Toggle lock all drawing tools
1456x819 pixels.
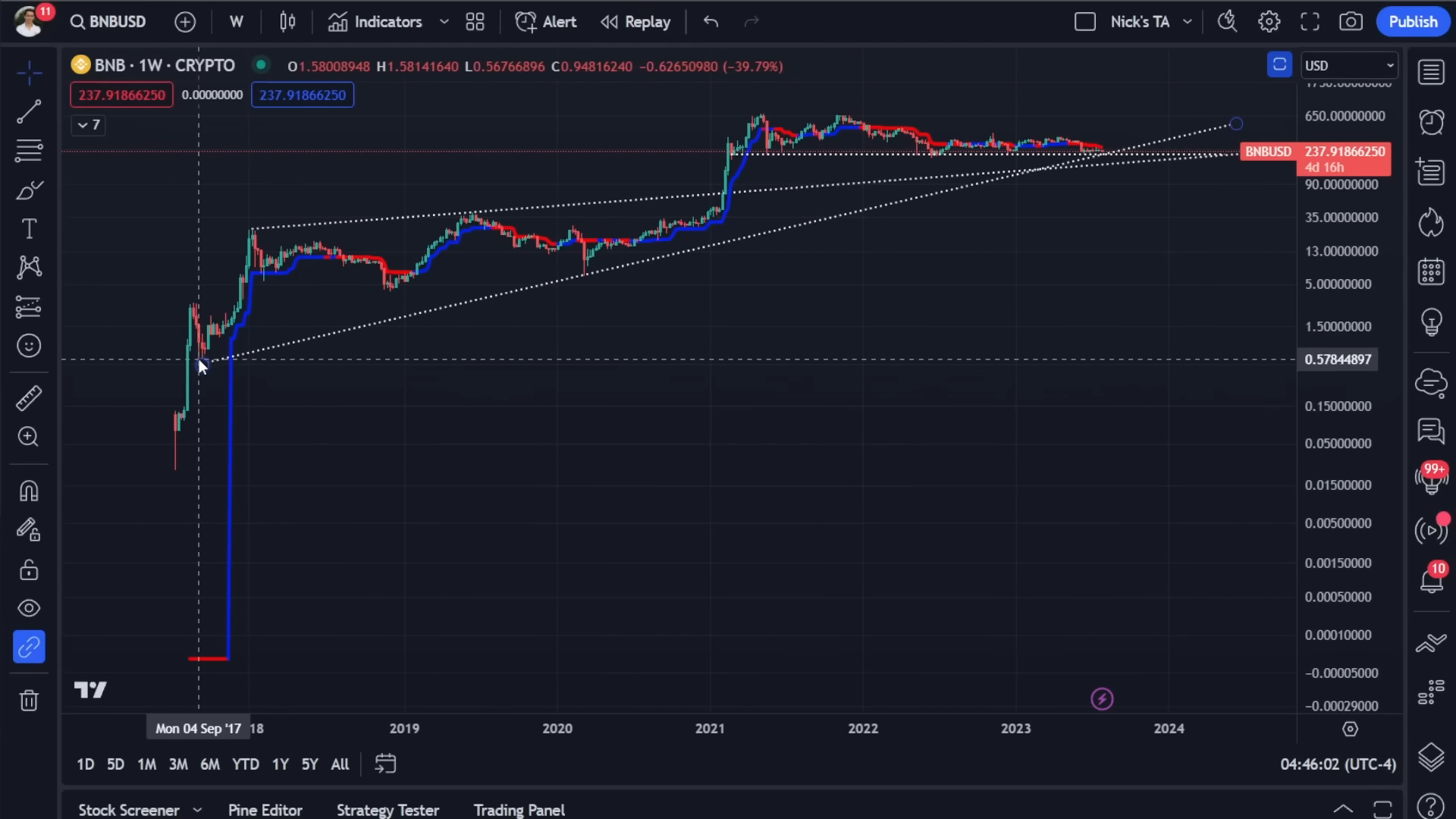(29, 570)
